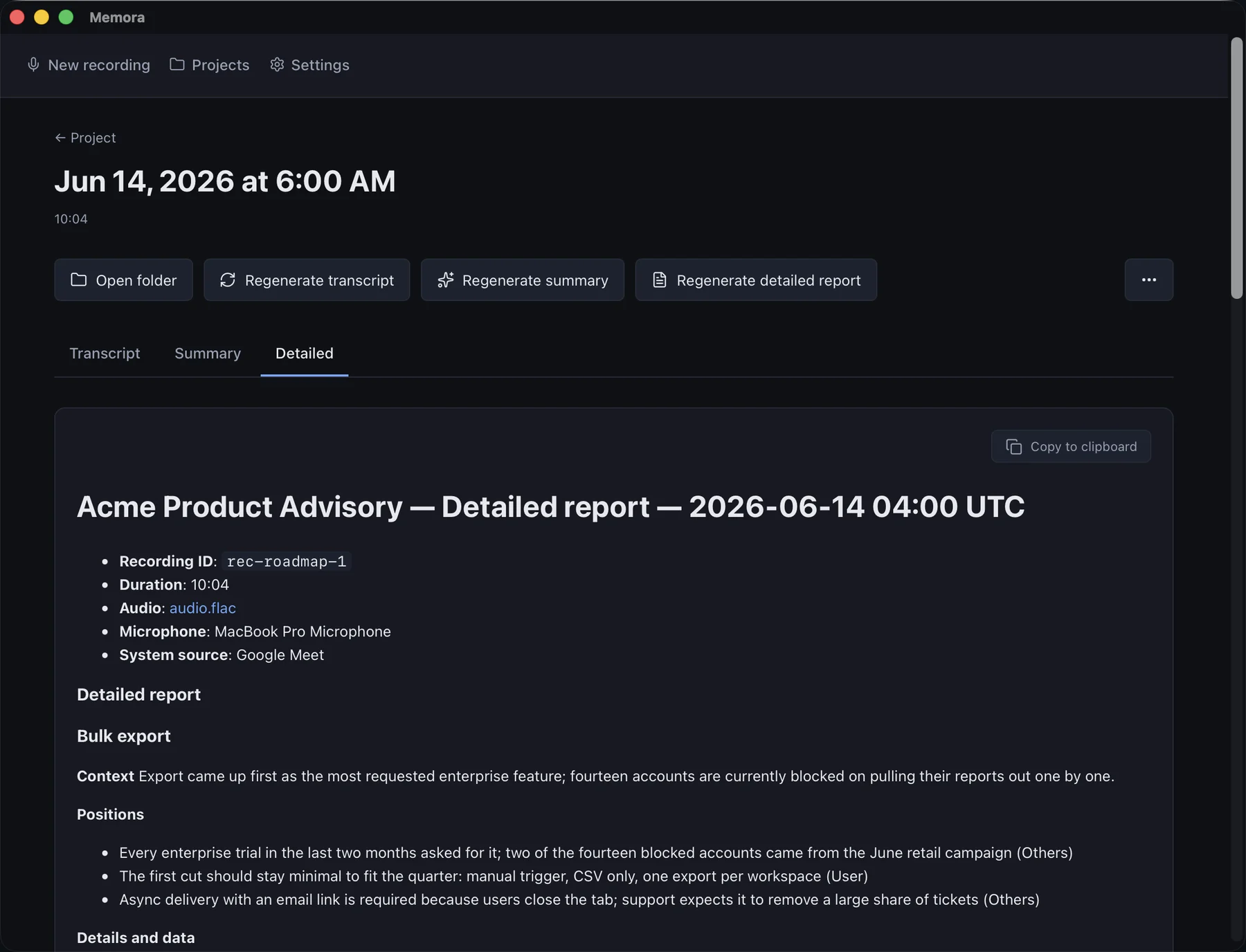Click the Regenerate summary button
This screenshot has width=1246, height=952.
(523, 280)
